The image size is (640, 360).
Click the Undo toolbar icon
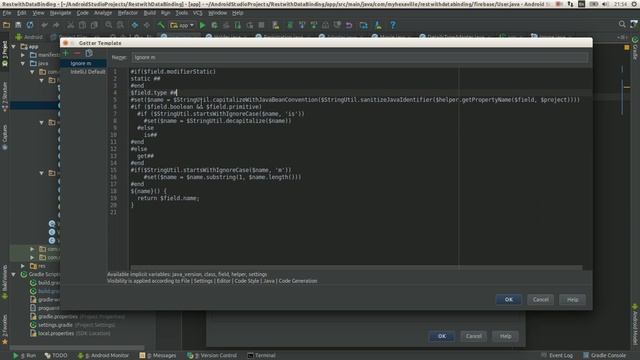pos(44,25)
